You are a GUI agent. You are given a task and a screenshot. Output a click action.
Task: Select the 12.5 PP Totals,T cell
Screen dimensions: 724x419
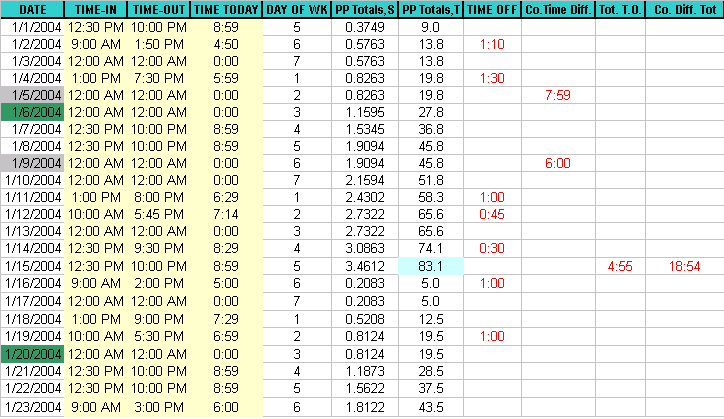431,319
